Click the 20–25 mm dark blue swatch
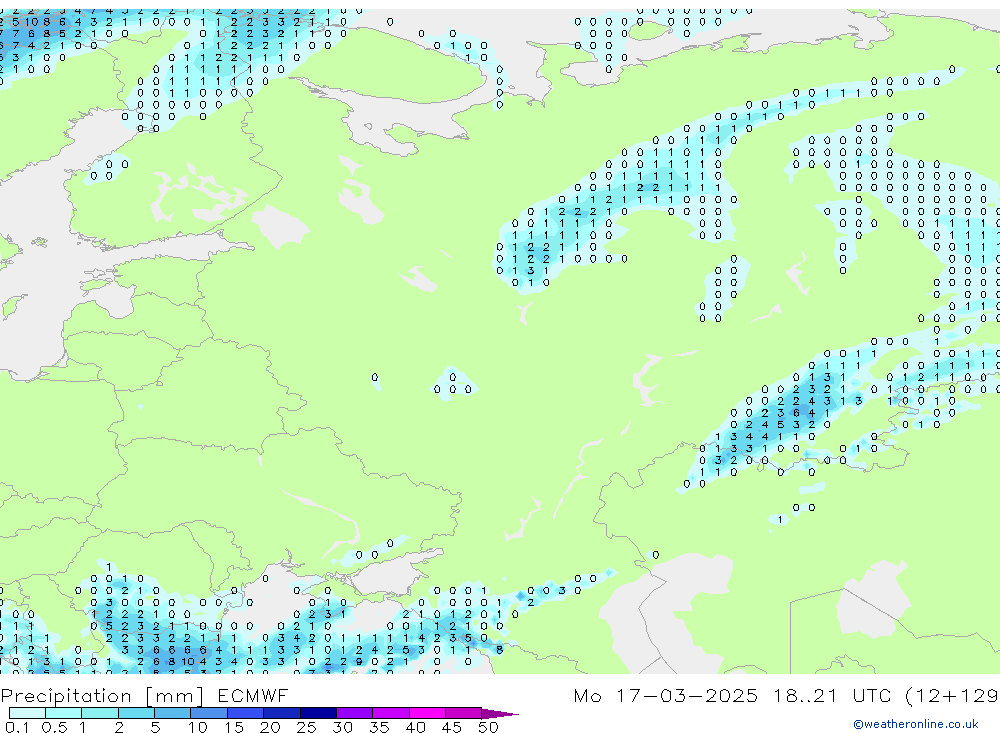The width and height of the screenshot is (1000, 733). pyautogui.click(x=282, y=713)
